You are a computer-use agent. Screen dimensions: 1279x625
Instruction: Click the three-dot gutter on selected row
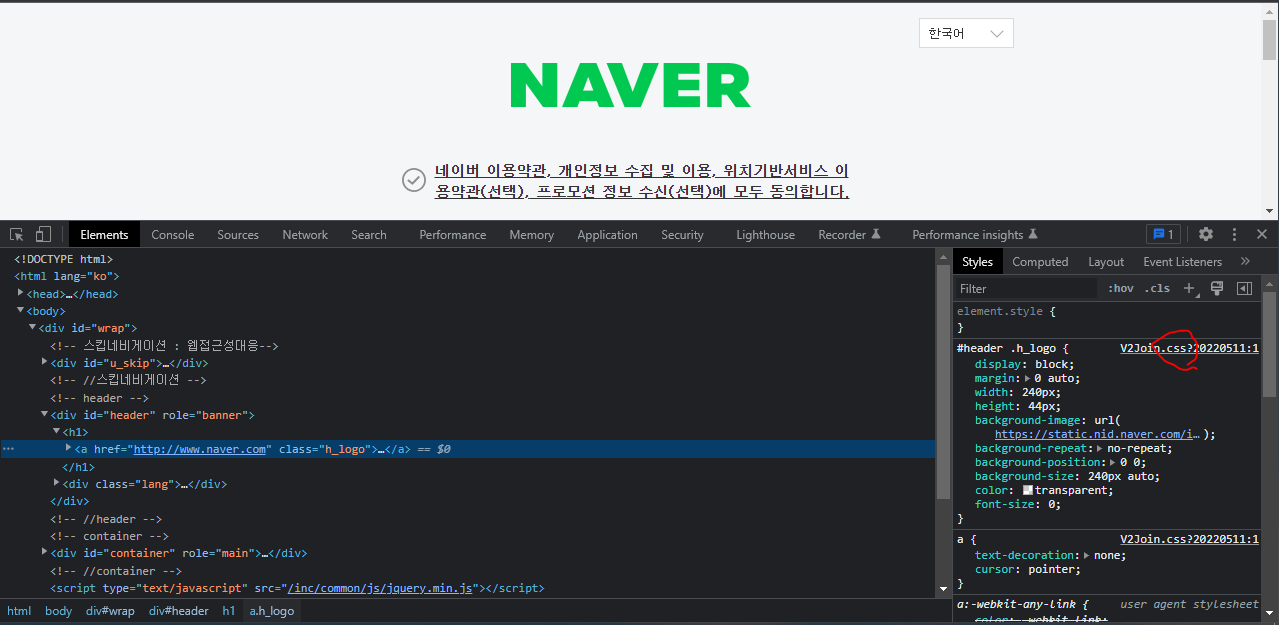8,449
